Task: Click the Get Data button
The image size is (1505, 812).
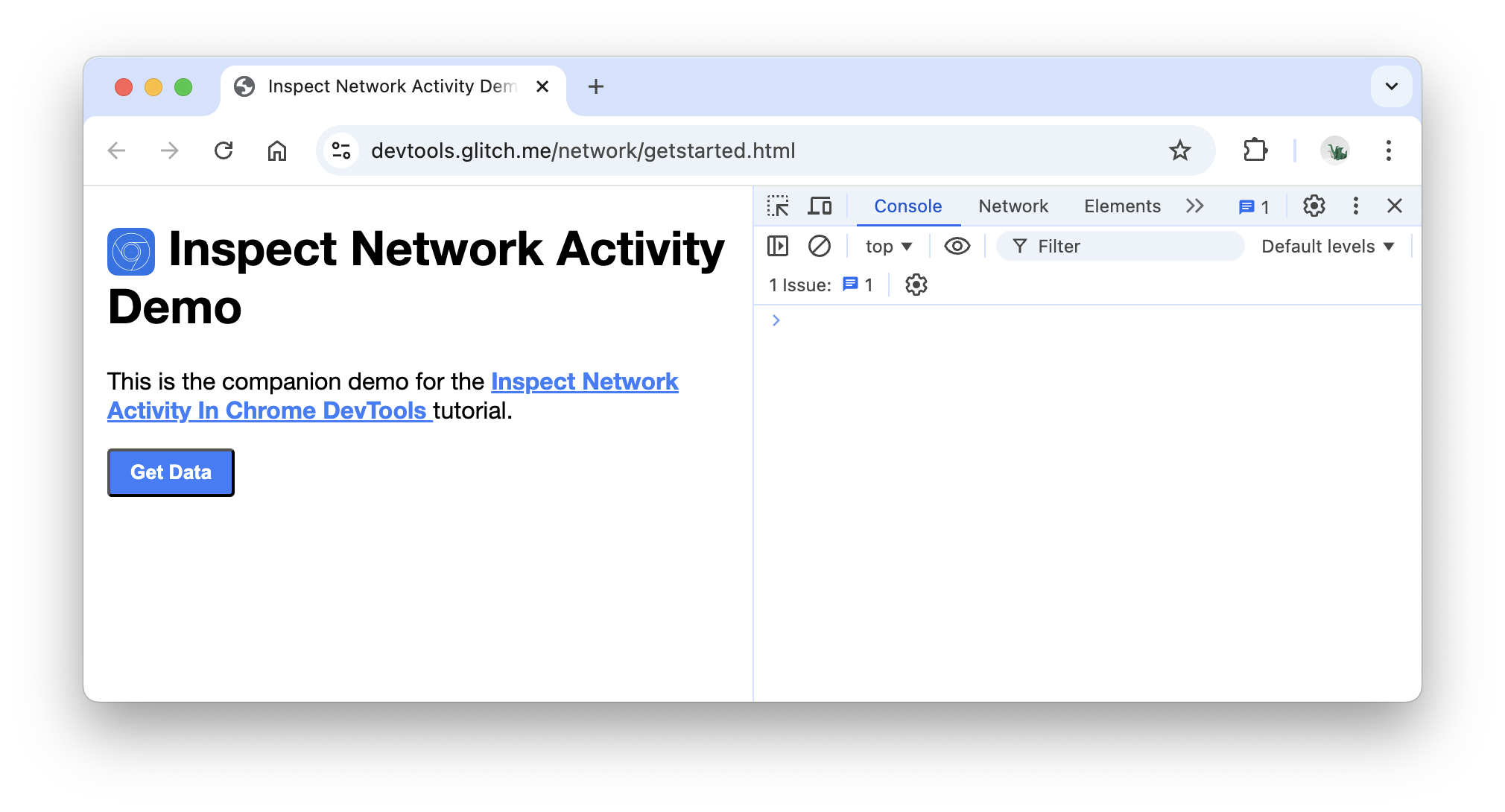Action: (x=171, y=472)
